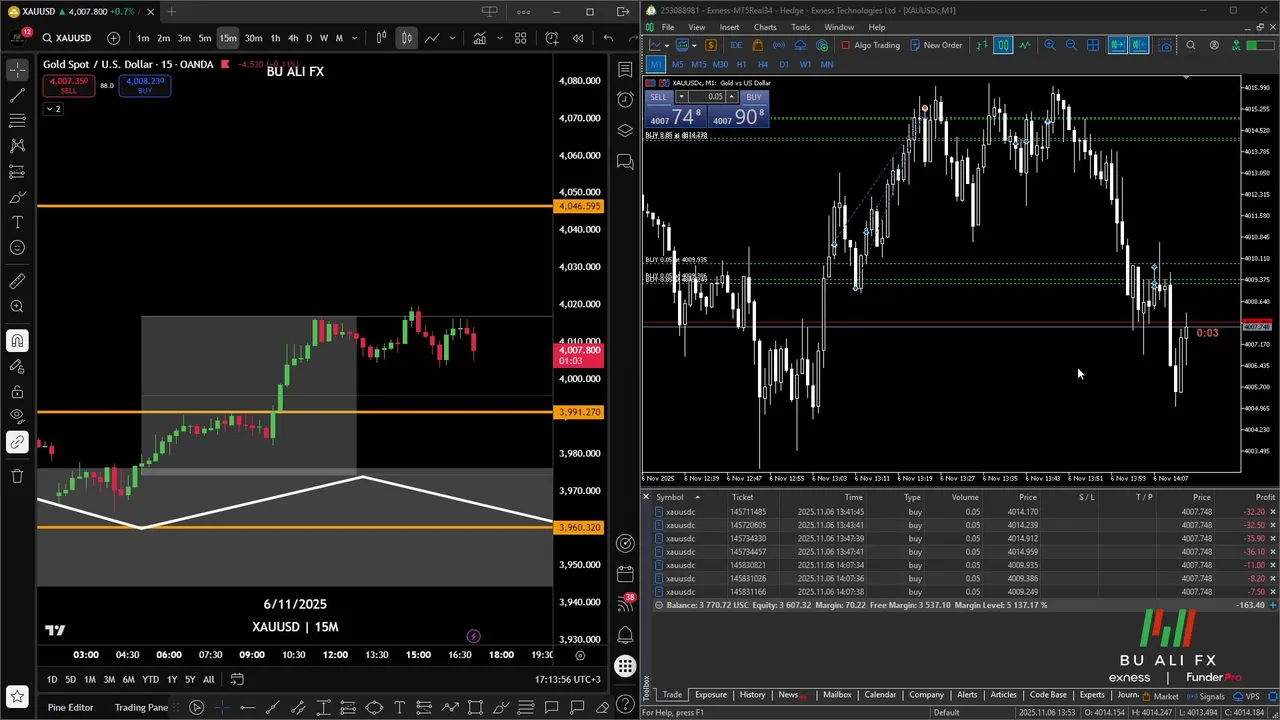Select the YTD date range button

[150, 679]
